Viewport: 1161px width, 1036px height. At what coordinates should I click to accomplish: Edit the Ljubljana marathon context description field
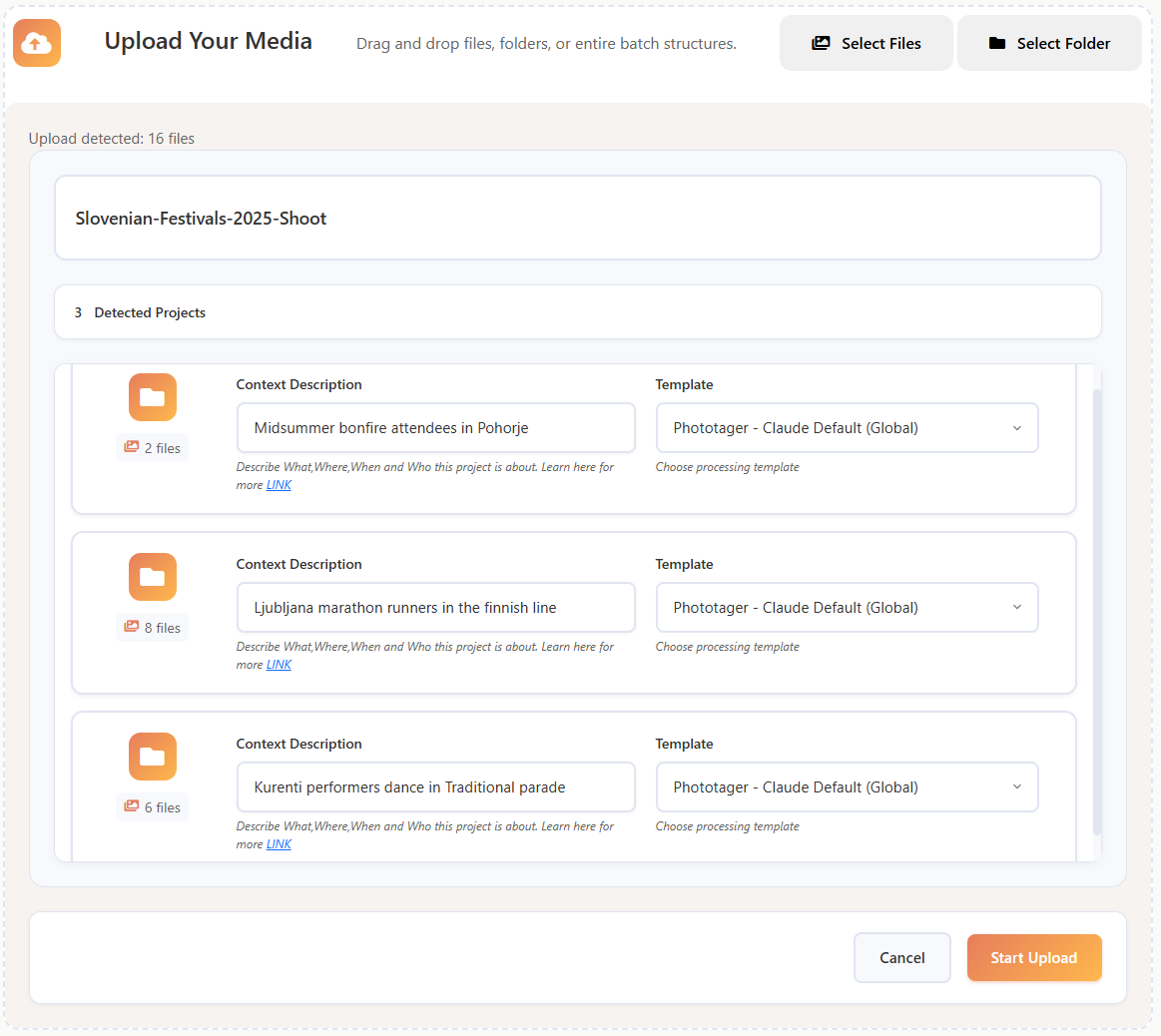pos(435,607)
